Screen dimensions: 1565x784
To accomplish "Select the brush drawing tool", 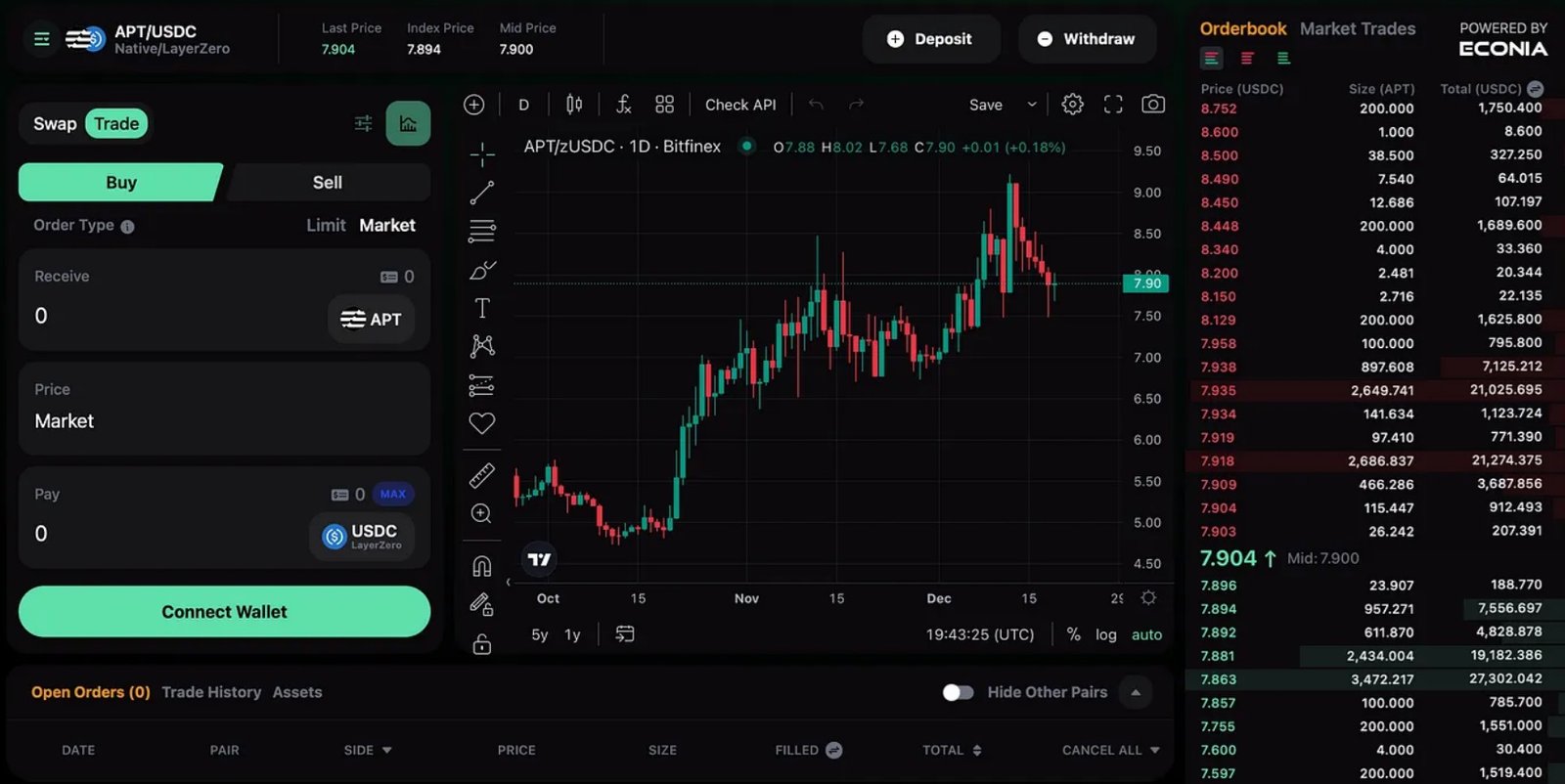I will click(x=482, y=270).
